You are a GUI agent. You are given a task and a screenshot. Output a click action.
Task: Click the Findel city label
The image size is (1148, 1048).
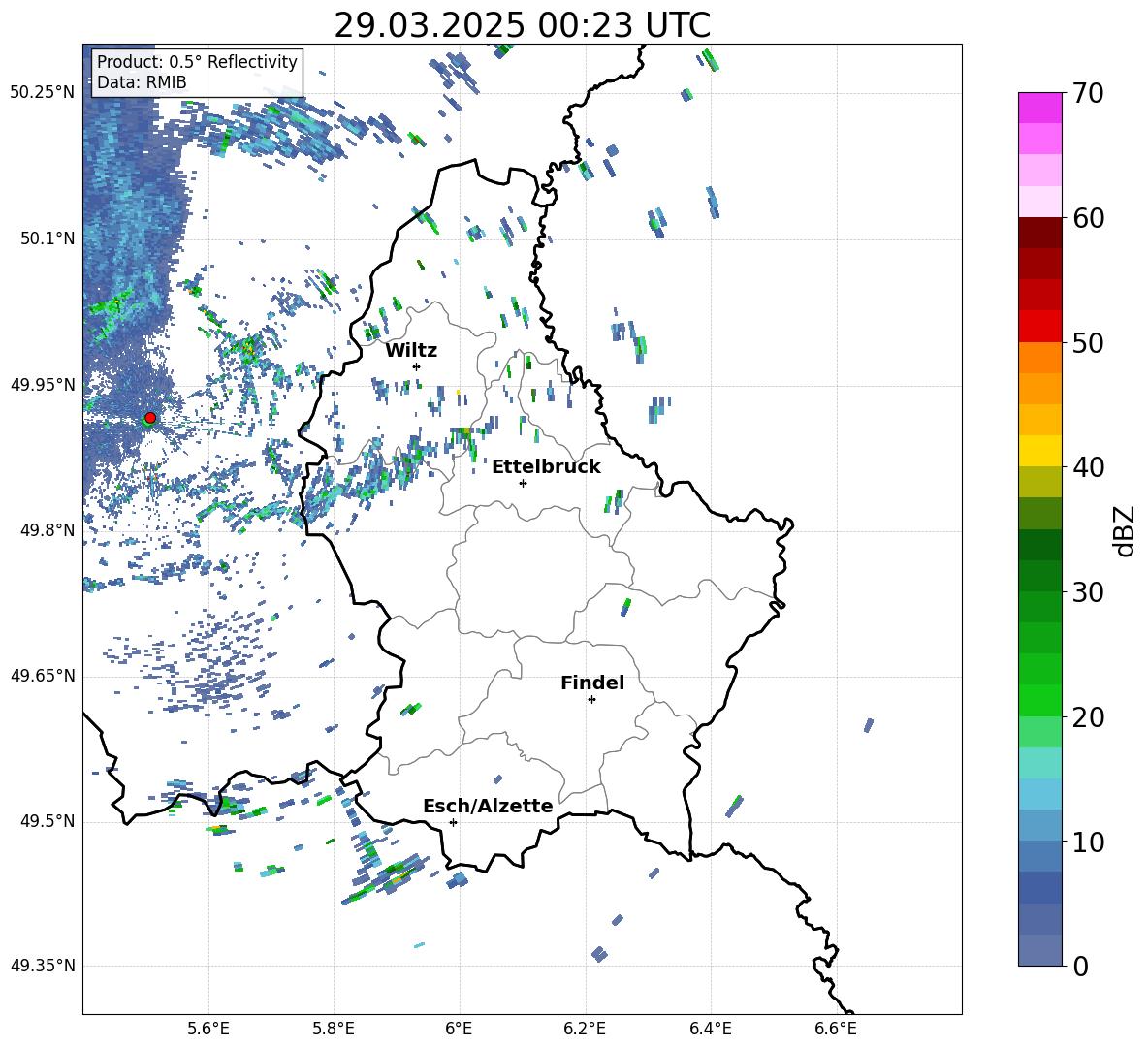(x=592, y=683)
